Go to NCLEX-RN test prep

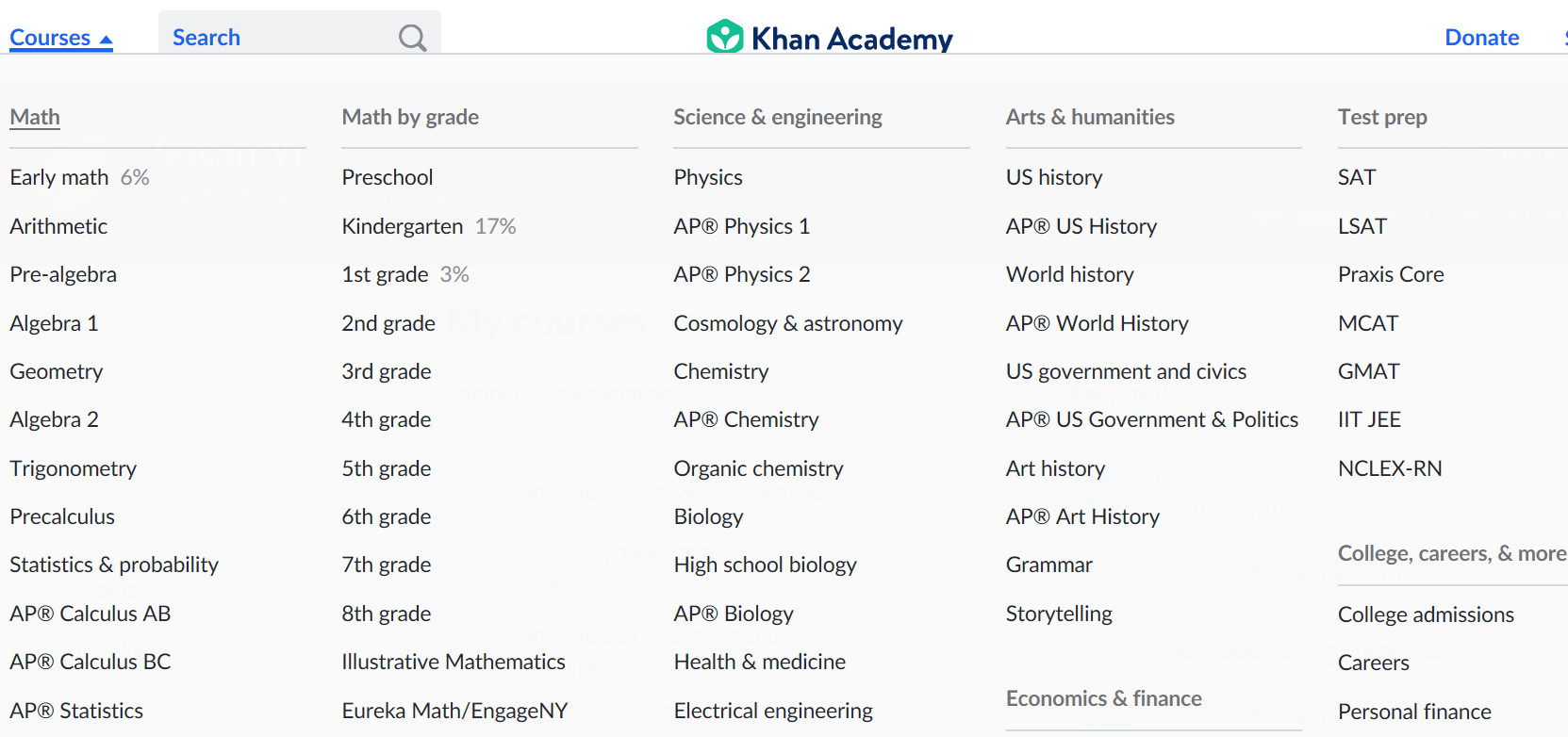coord(1389,468)
